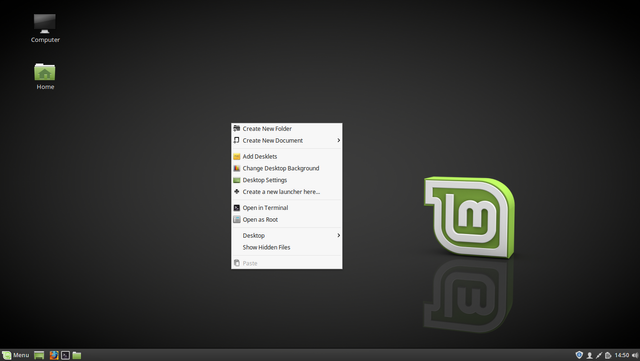This screenshot has width=640, height=361.
Task: Open the clock showing 14:50
Action: [x=622, y=355]
